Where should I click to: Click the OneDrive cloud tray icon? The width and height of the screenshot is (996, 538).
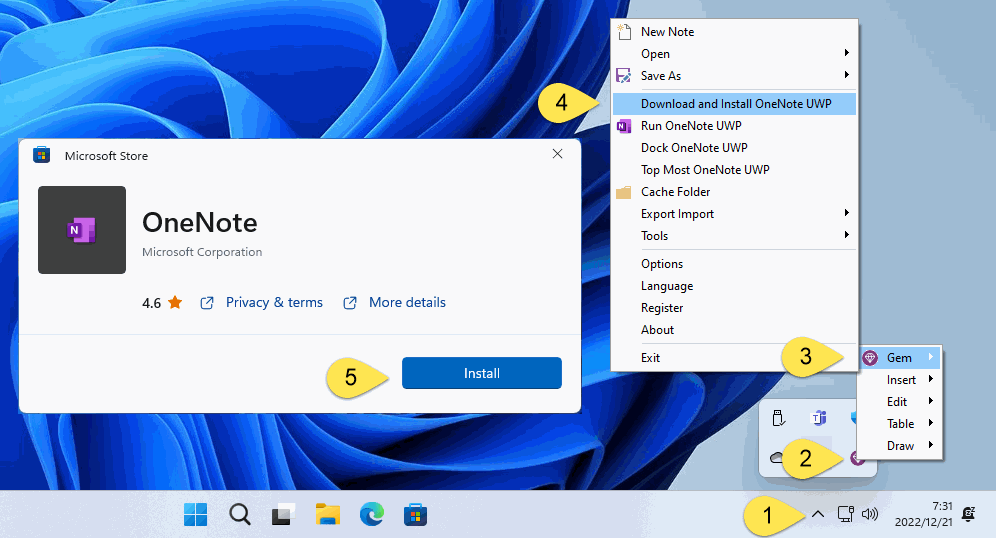pyautogui.click(x=776, y=457)
